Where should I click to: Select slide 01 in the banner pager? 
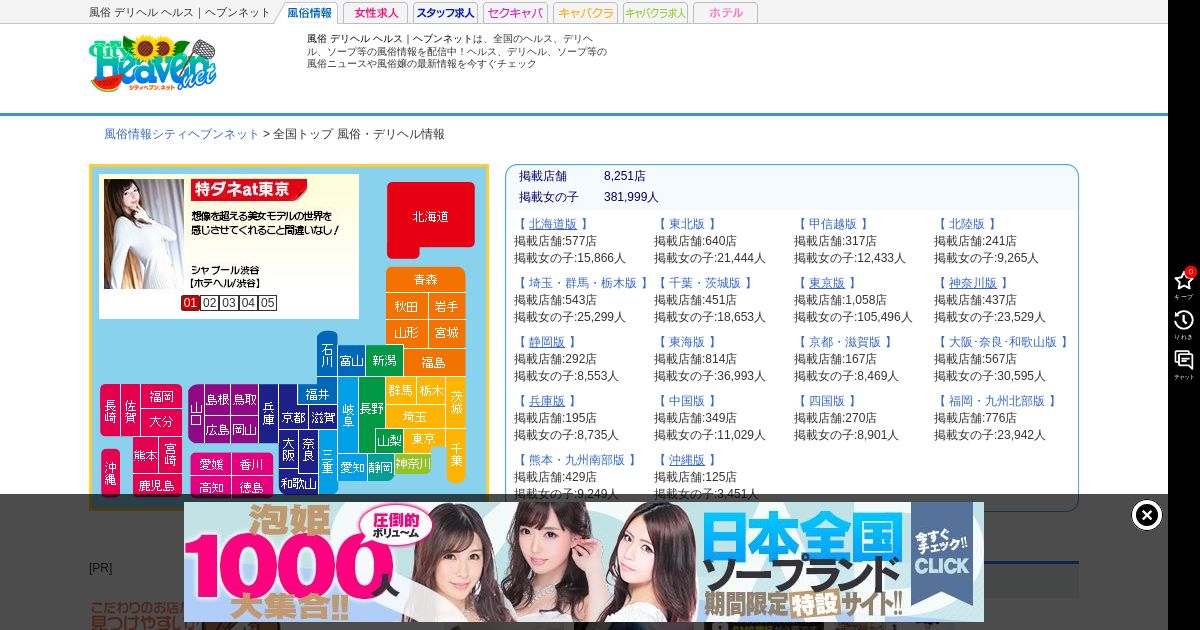pos(190,303)
